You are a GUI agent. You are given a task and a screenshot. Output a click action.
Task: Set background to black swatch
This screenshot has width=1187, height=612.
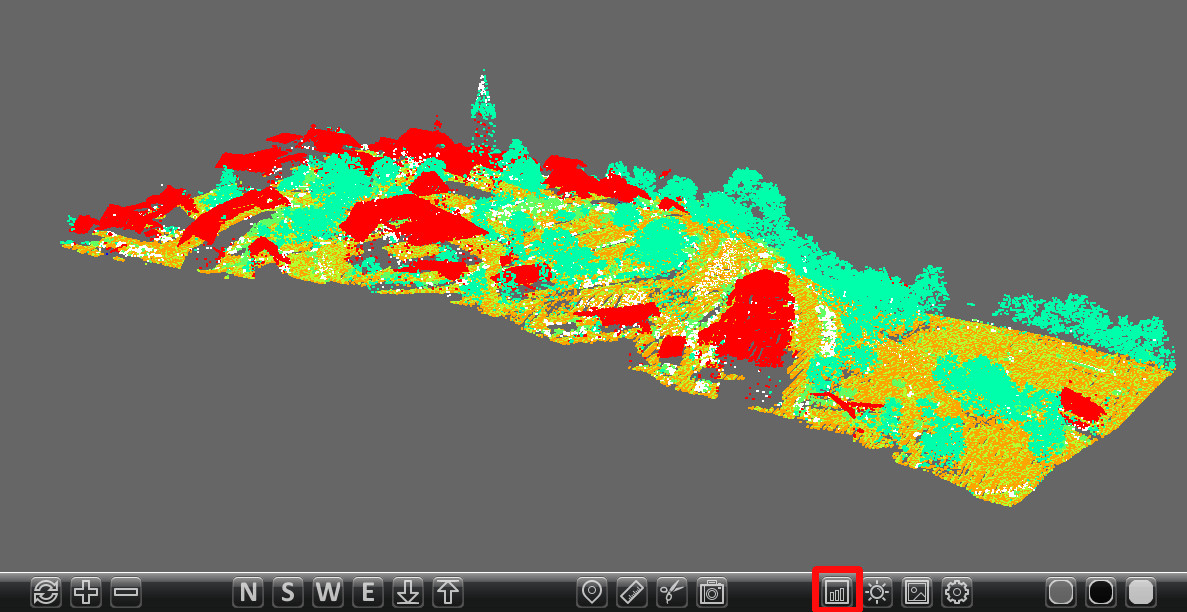(x=1101, y=592)
